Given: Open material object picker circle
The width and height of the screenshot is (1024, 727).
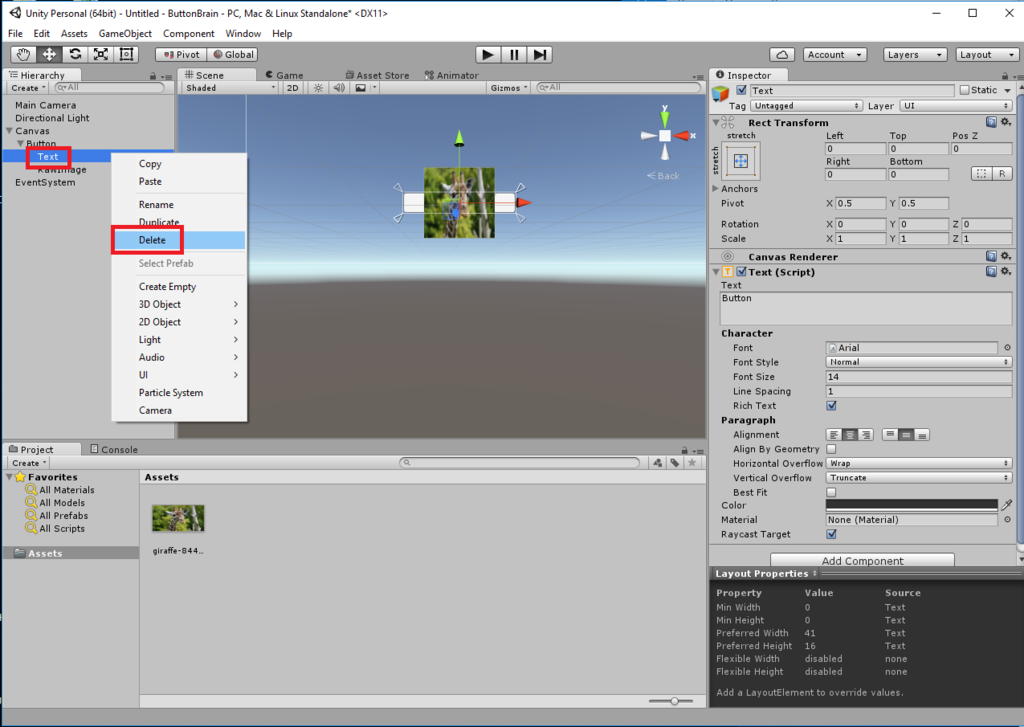Looking at the screenshot, I should click(x=1007, y=519).
